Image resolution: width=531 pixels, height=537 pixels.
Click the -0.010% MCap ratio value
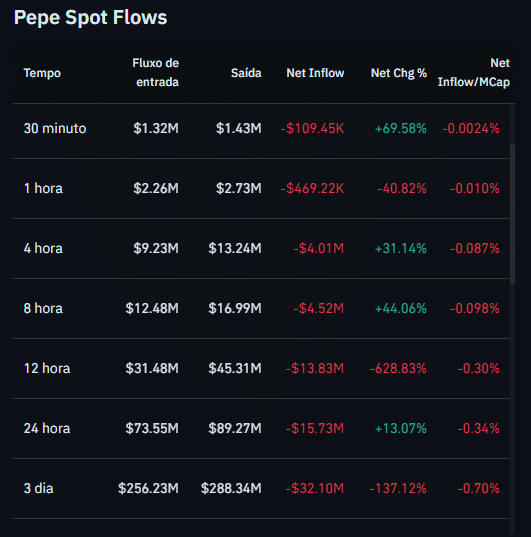[475, 188]
